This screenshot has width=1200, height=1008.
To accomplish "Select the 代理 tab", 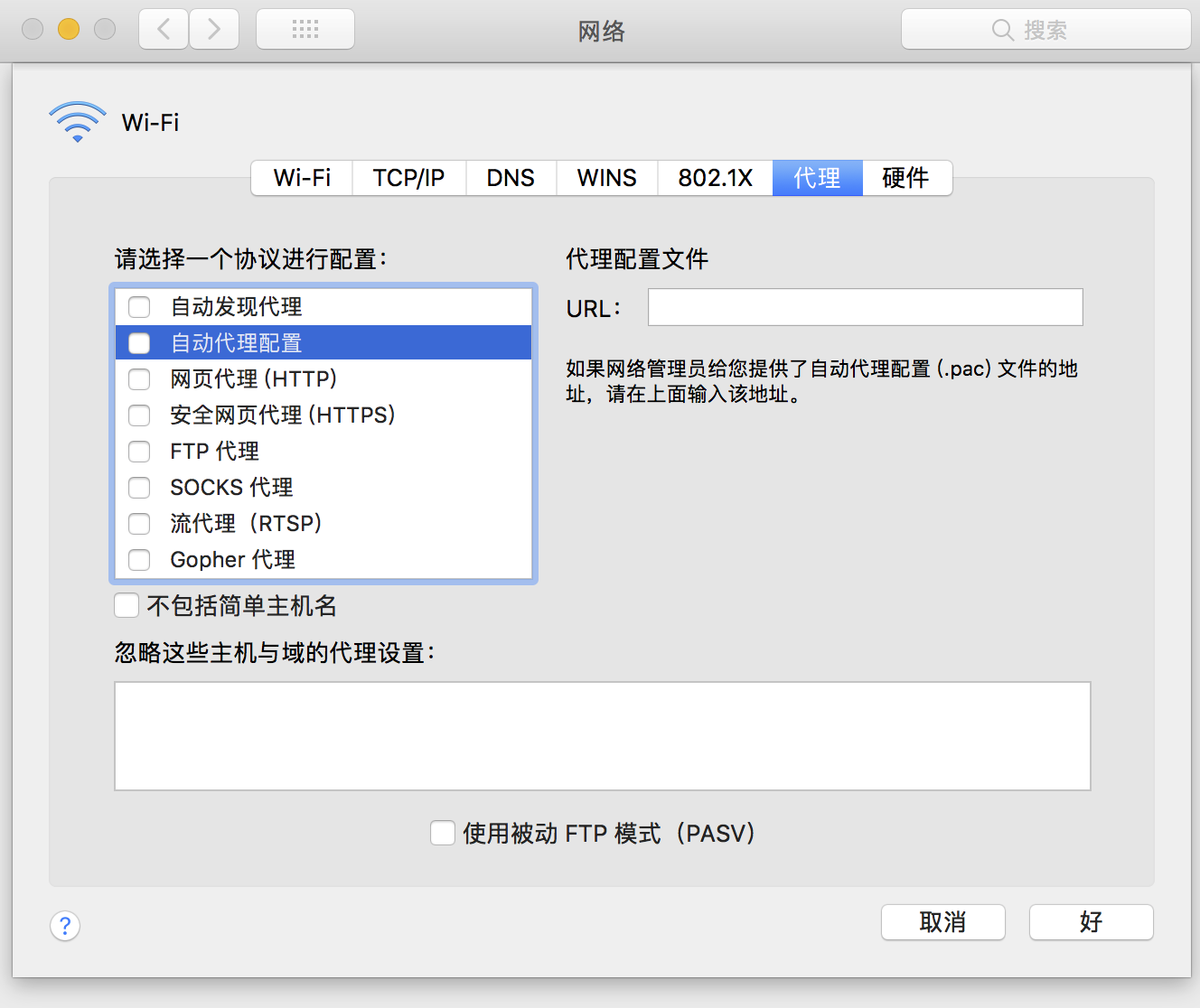I will (817, 178).
